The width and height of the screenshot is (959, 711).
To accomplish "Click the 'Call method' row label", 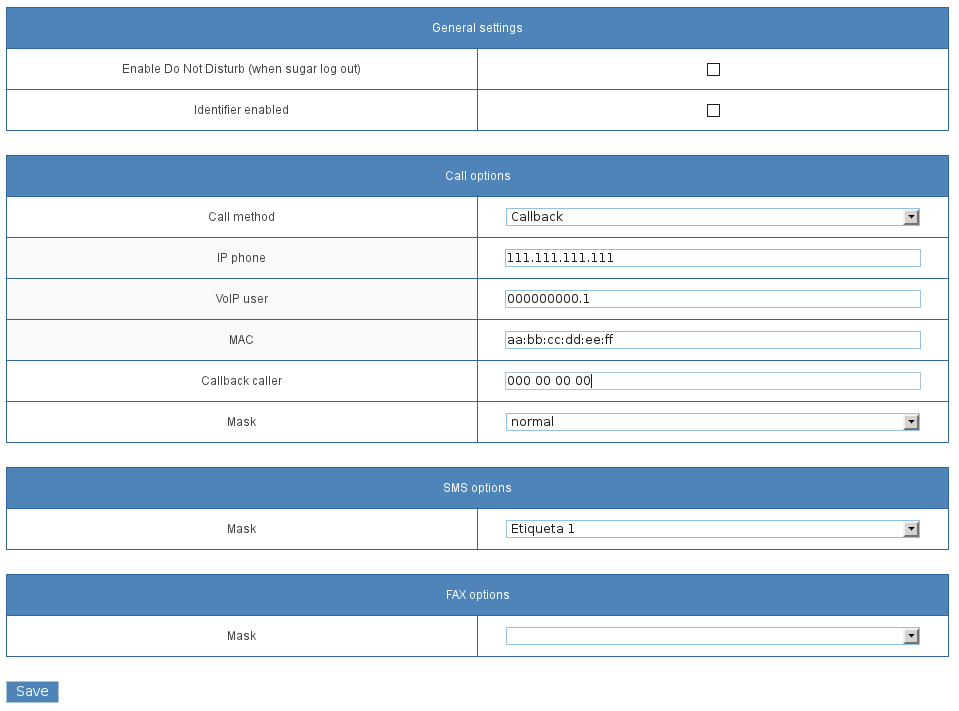I will 241,217.
